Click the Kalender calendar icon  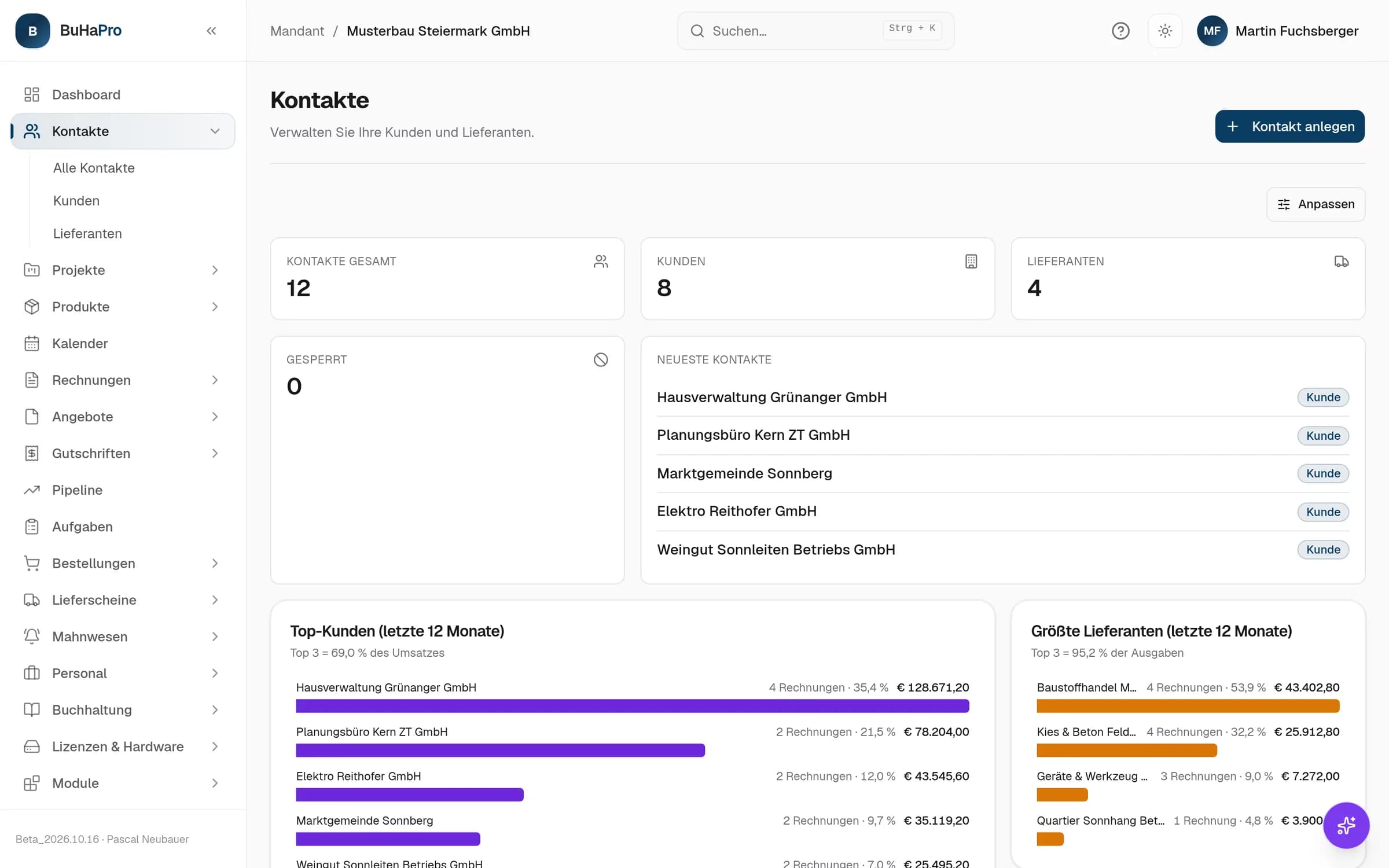tap(32, 343)
